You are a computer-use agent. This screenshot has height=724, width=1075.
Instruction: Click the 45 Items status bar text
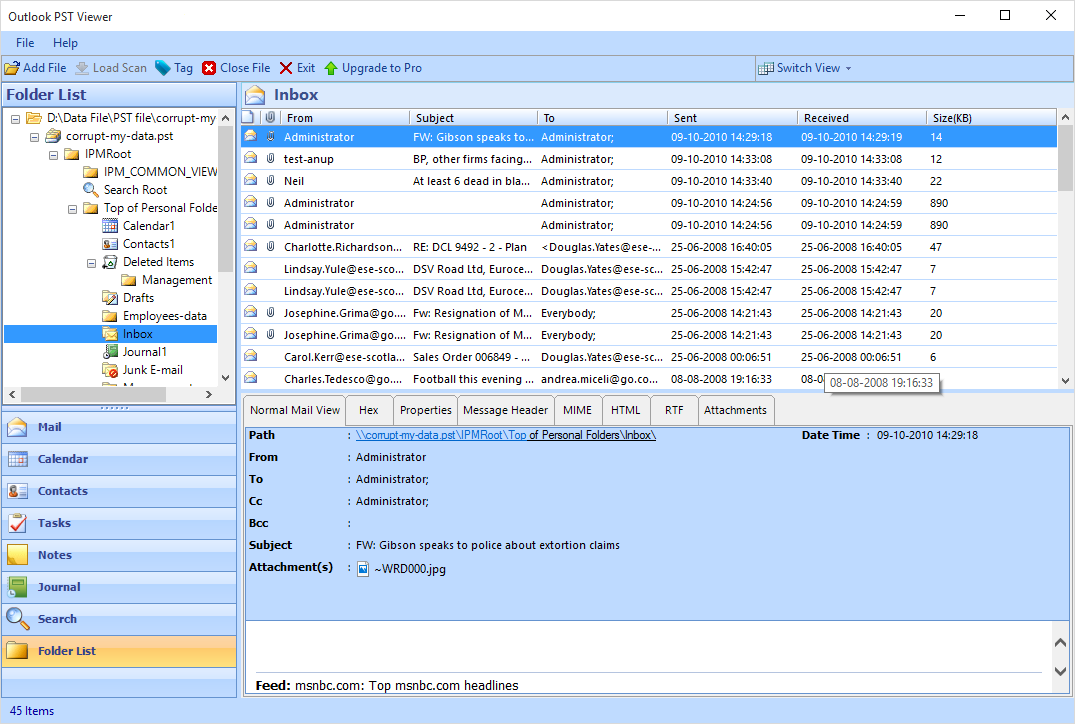pyautogui.click(x=32, y=711)
